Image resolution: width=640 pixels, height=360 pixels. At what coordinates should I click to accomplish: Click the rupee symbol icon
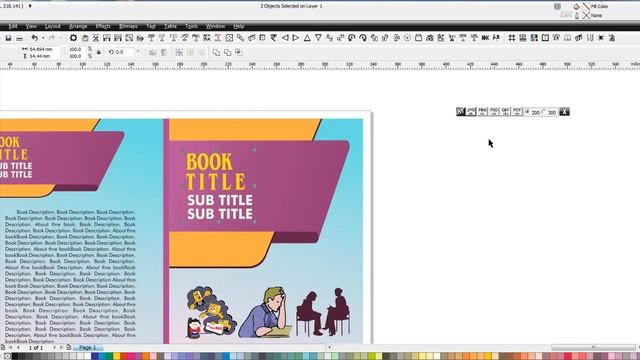pyautogui.click(x=273, y=38)
